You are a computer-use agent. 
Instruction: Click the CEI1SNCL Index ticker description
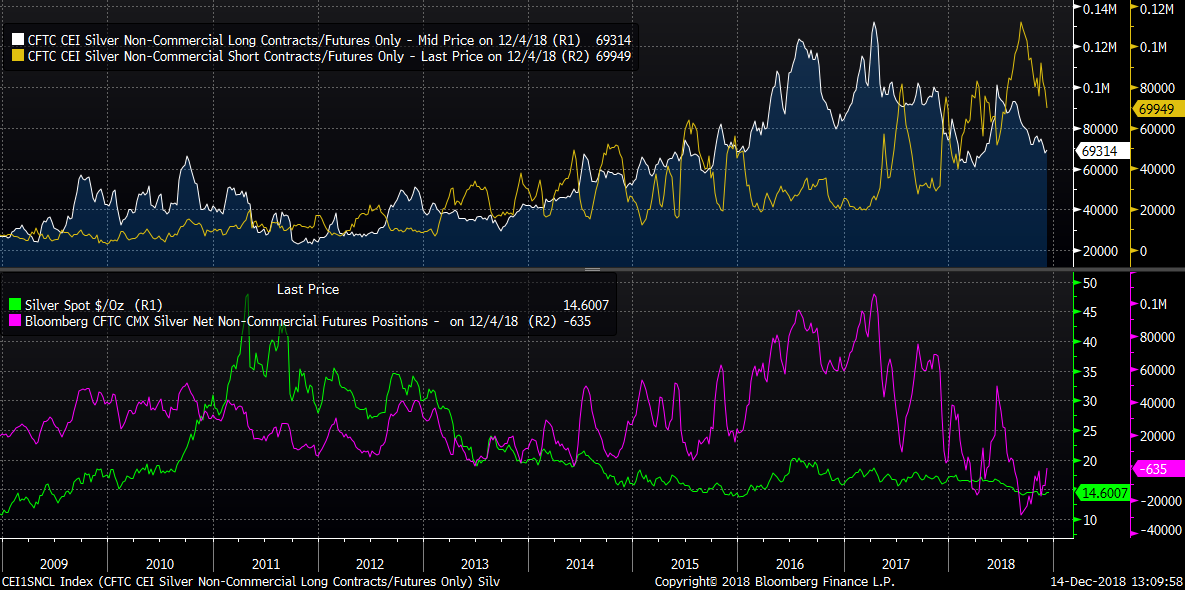[250, 581]
